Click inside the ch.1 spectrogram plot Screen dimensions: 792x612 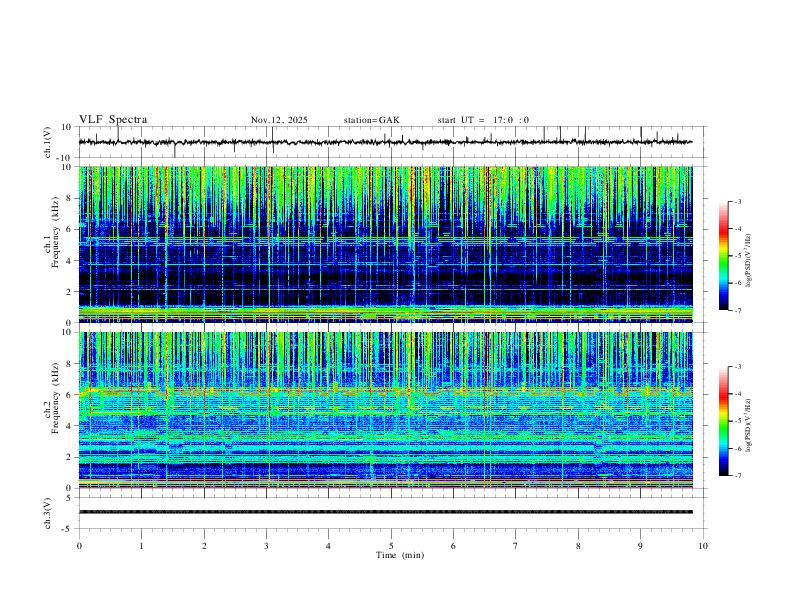click(x=385, y=244)
